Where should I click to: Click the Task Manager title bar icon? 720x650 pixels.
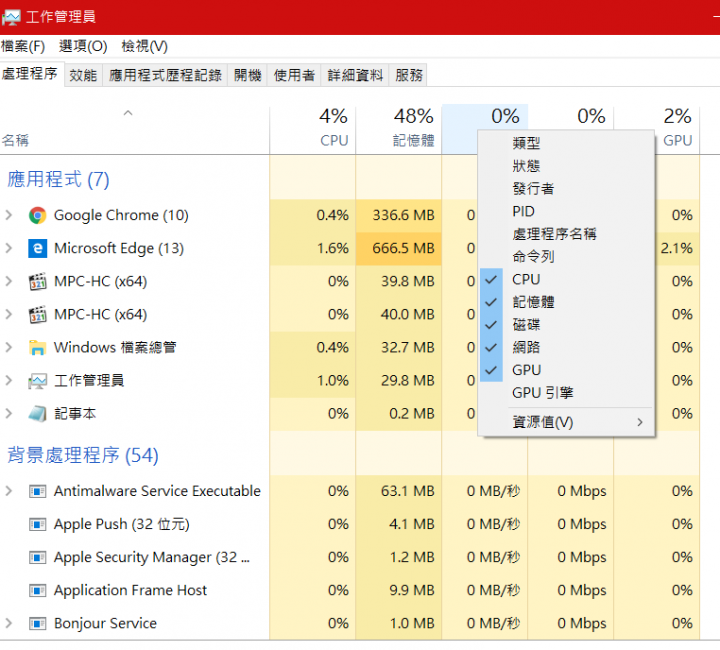click(11, 17)
